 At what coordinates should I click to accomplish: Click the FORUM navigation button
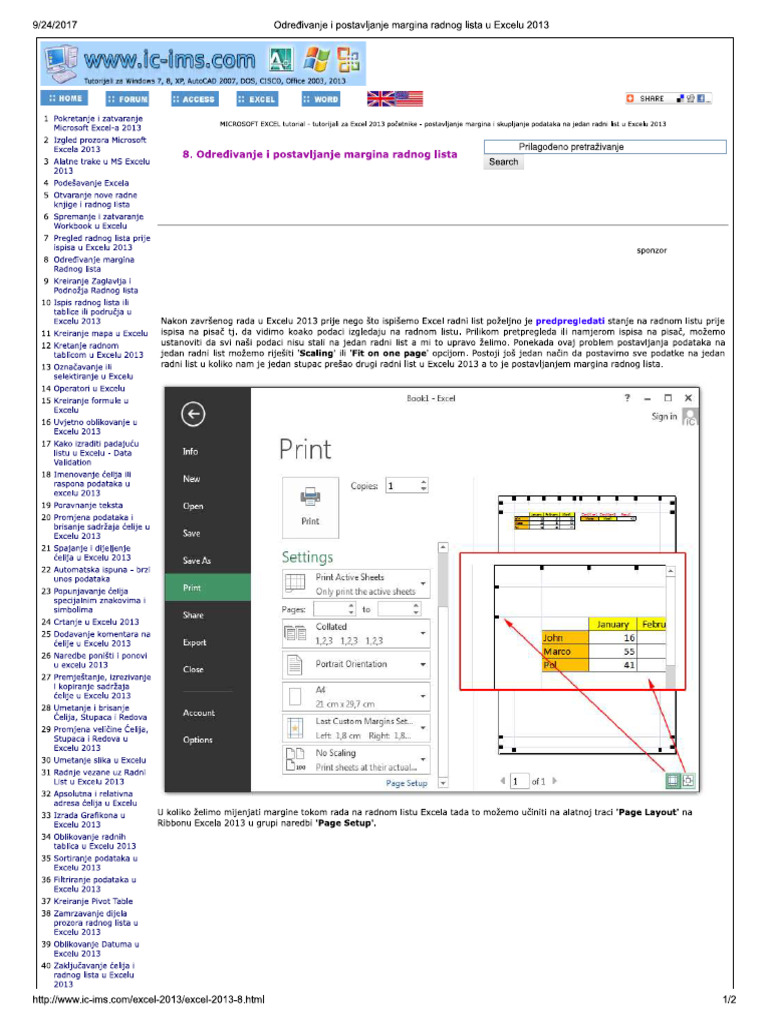coord(128,99)
